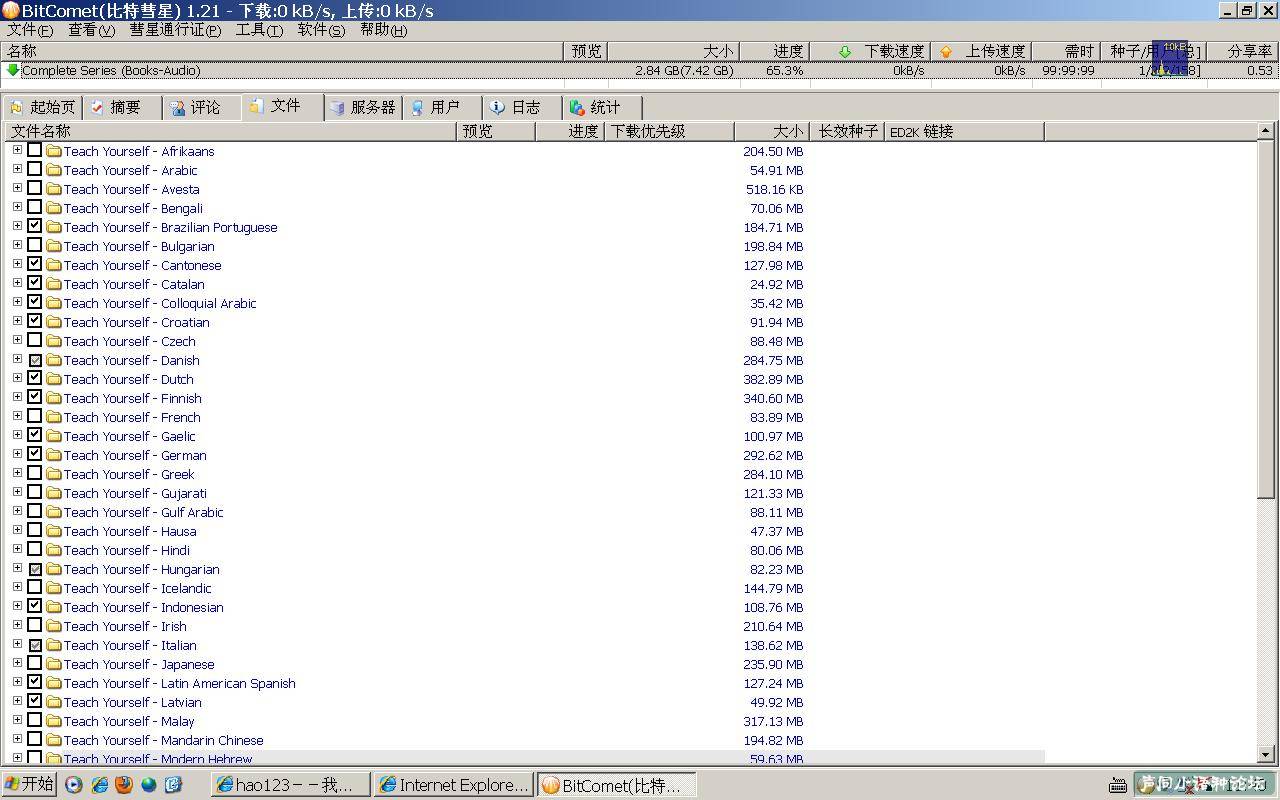Select the Complete Series (Books-Audio) task row
Screen dimensions: 1280x800
point(640,70)
